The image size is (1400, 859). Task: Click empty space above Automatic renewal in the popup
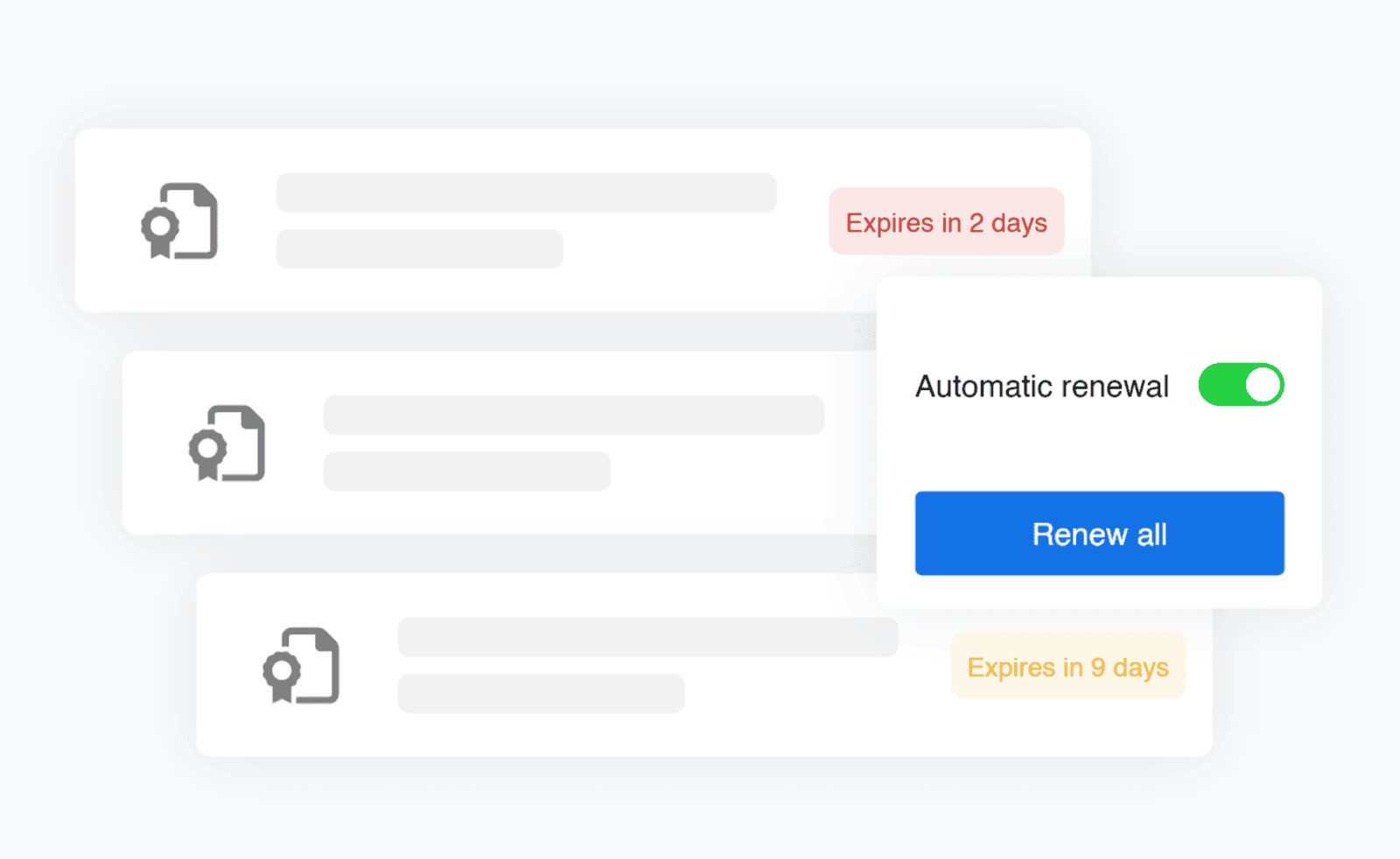1099,319
